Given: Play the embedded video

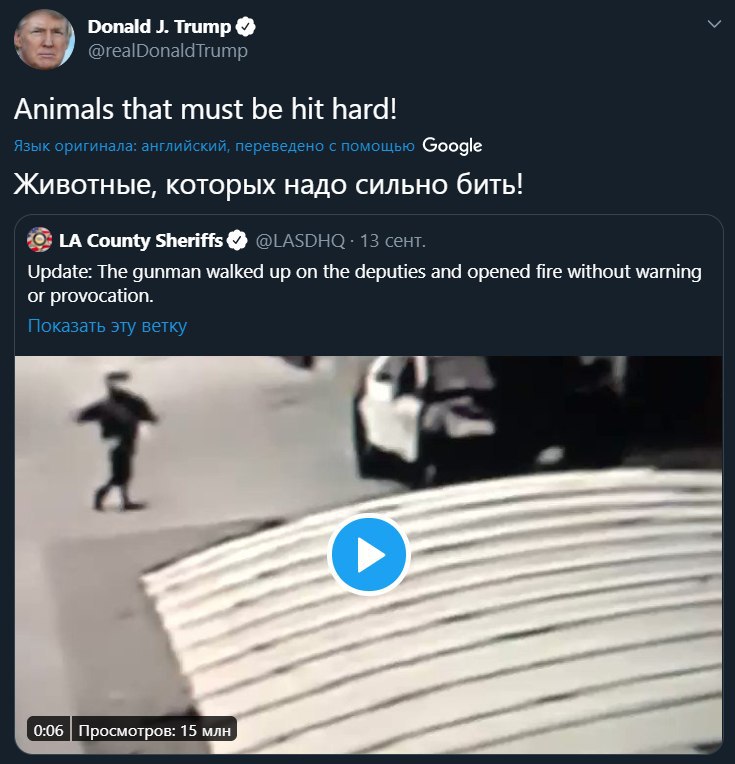Looking at the screenshot, I should point(368,554).
